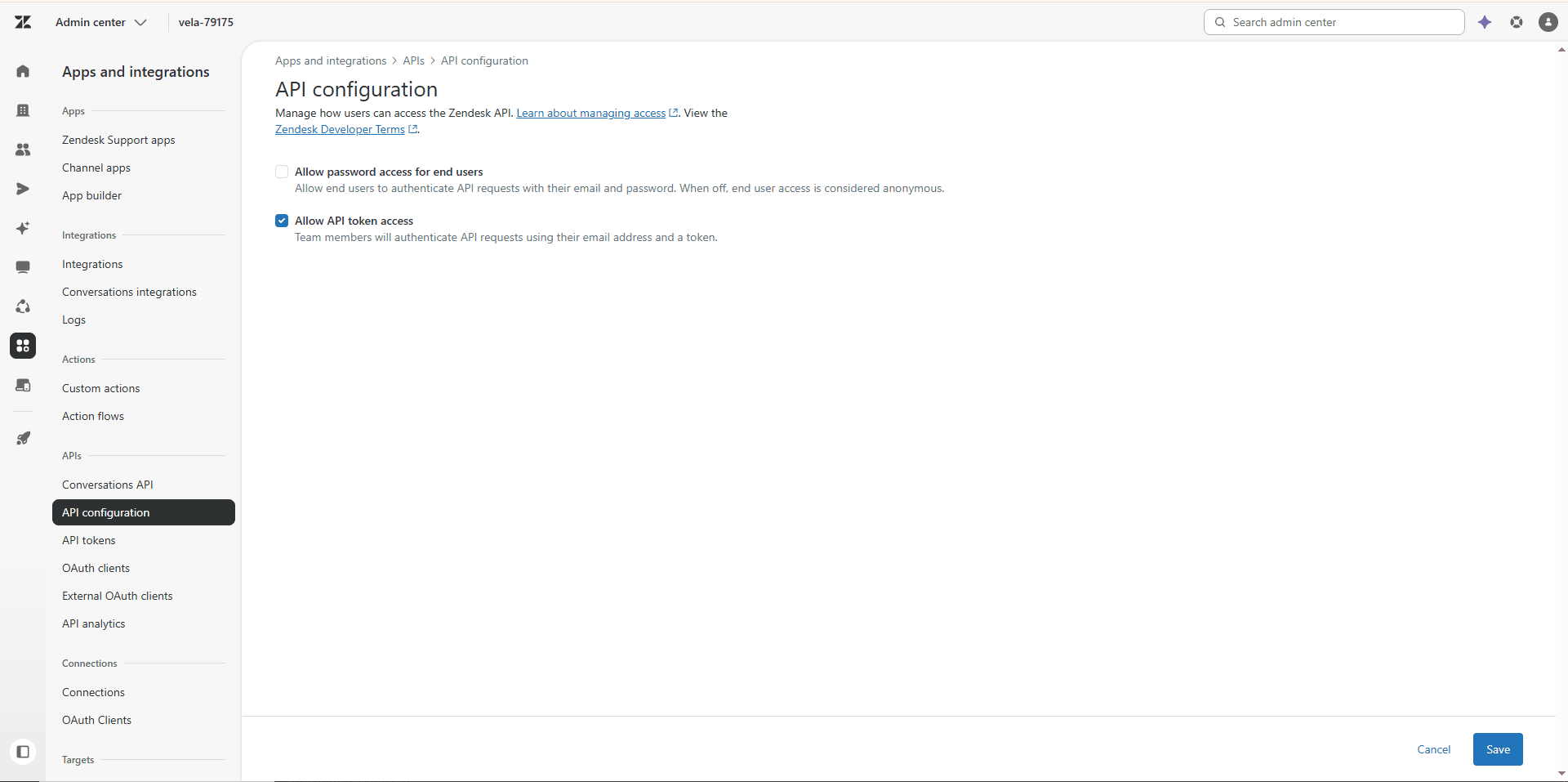Open the Channels arrow icon in rail
The width and height of the screenshot is (1568, 782).
(23, 189)
